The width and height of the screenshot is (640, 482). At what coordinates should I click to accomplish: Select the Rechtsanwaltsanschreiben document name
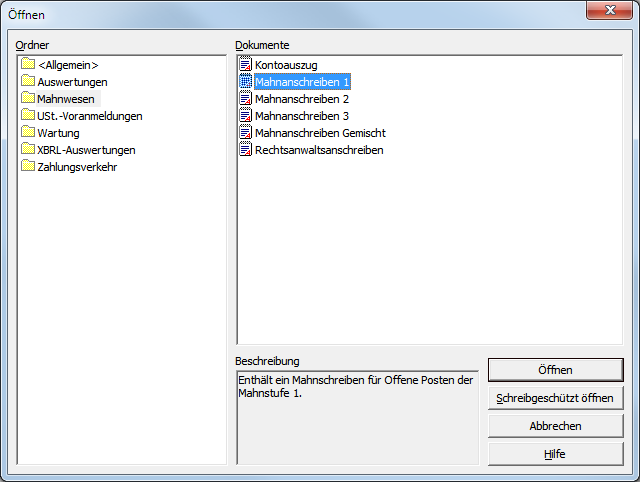click(x=319, y=150)
